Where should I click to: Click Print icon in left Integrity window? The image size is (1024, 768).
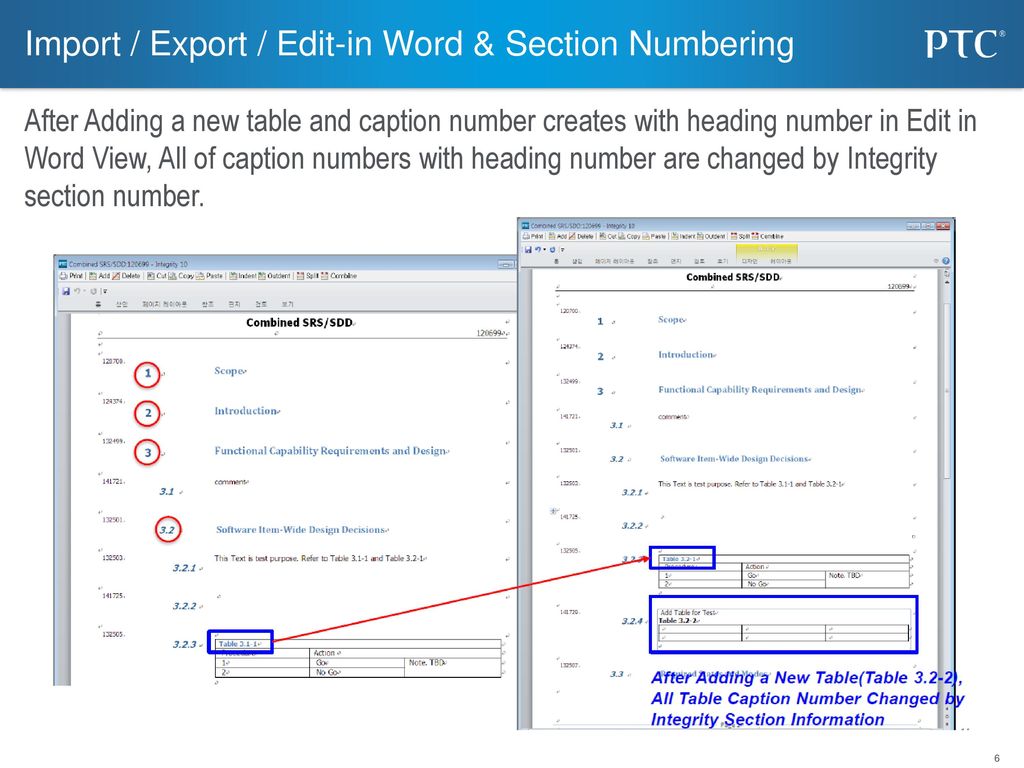point(64,276)
